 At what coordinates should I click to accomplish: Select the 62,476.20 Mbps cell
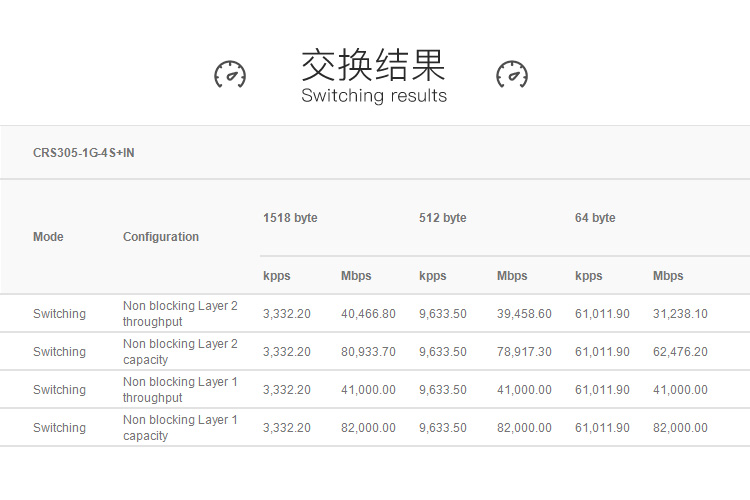[x=680, y=352]
